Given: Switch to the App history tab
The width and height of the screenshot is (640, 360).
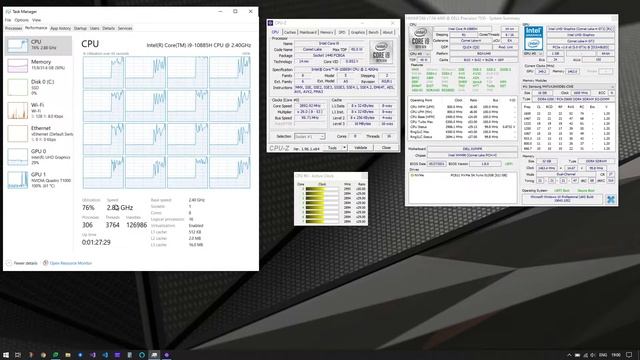Looking at the screenshot, I should pos(60,28).
